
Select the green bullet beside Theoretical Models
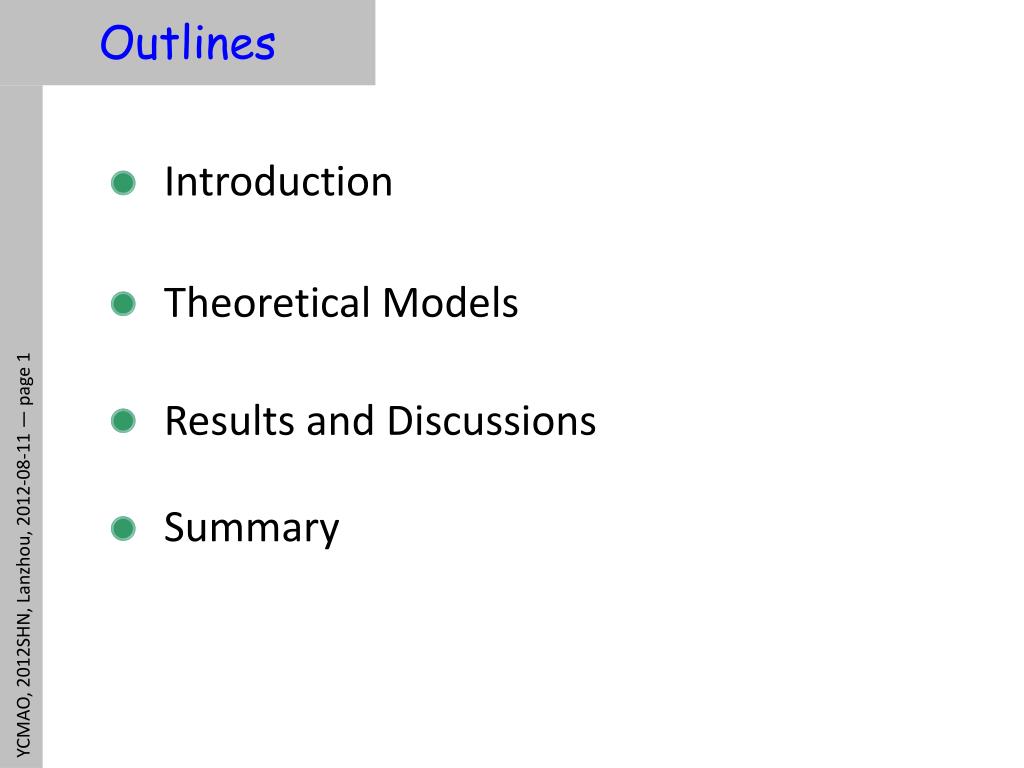click(x=123, y=304)
